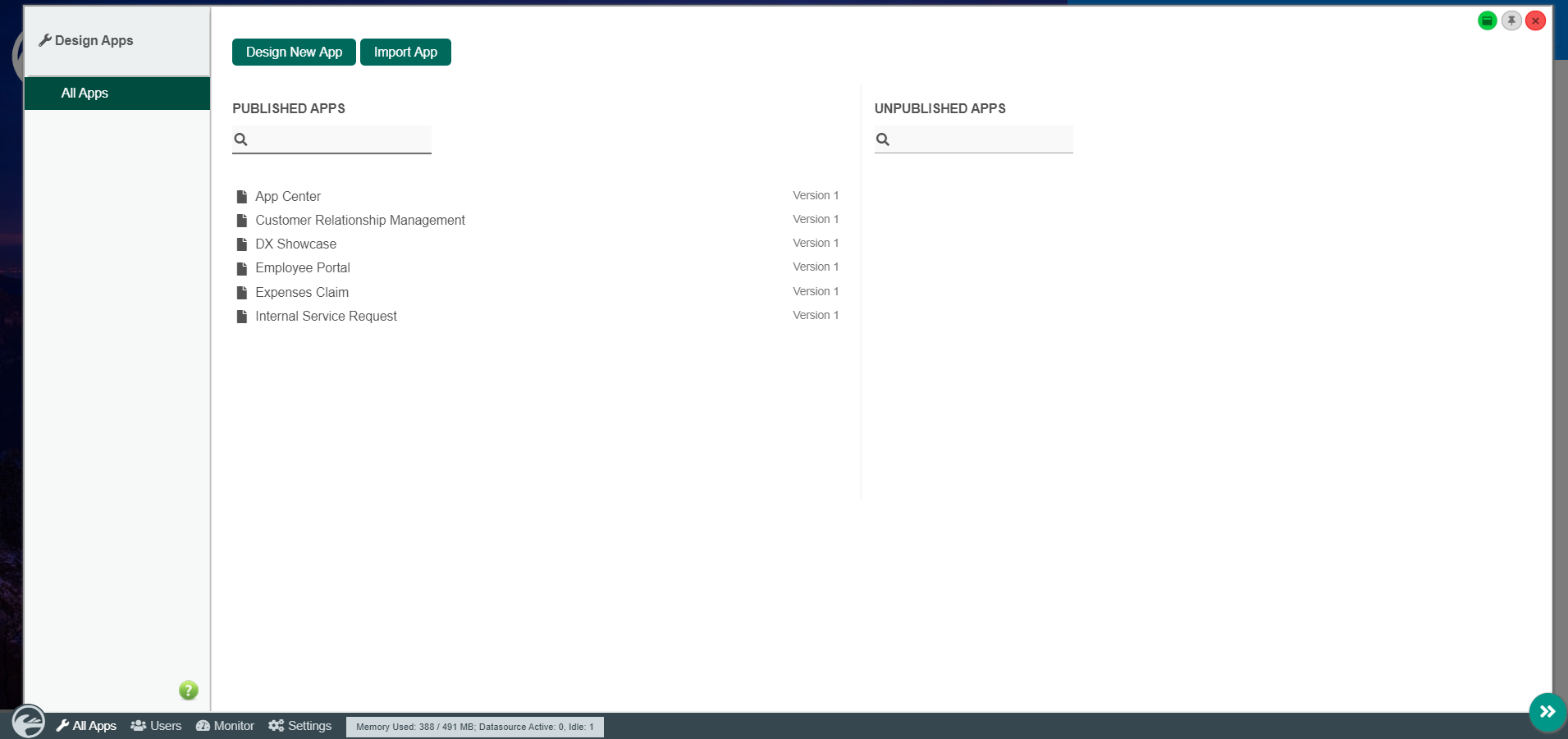Open the Internal Service Request app
Screen dimensions: 1568x739
[327, 316]
